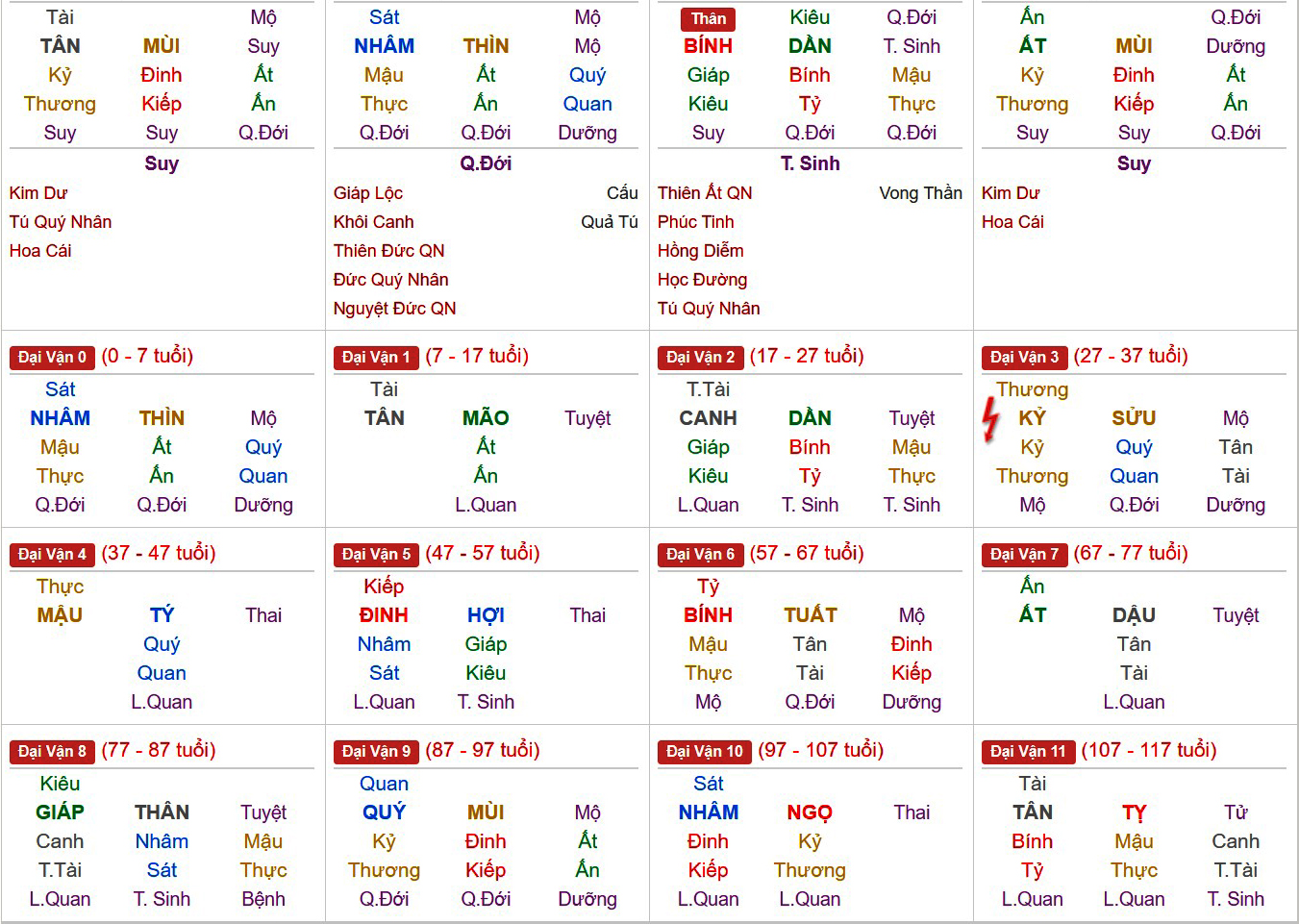This screenshot has width=1299, height=924.
Task: Click the Quả Tú label
Action: pos(610,222)
